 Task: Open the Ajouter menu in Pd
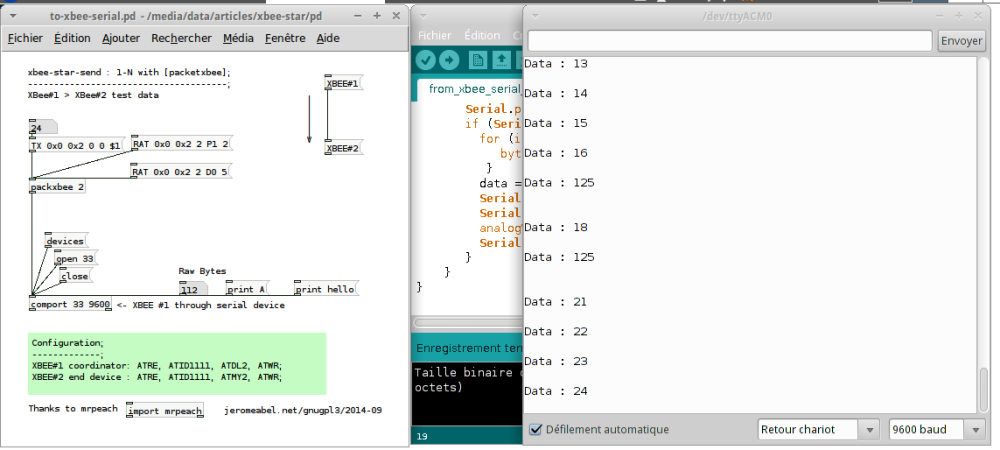[x=121, y=38]
